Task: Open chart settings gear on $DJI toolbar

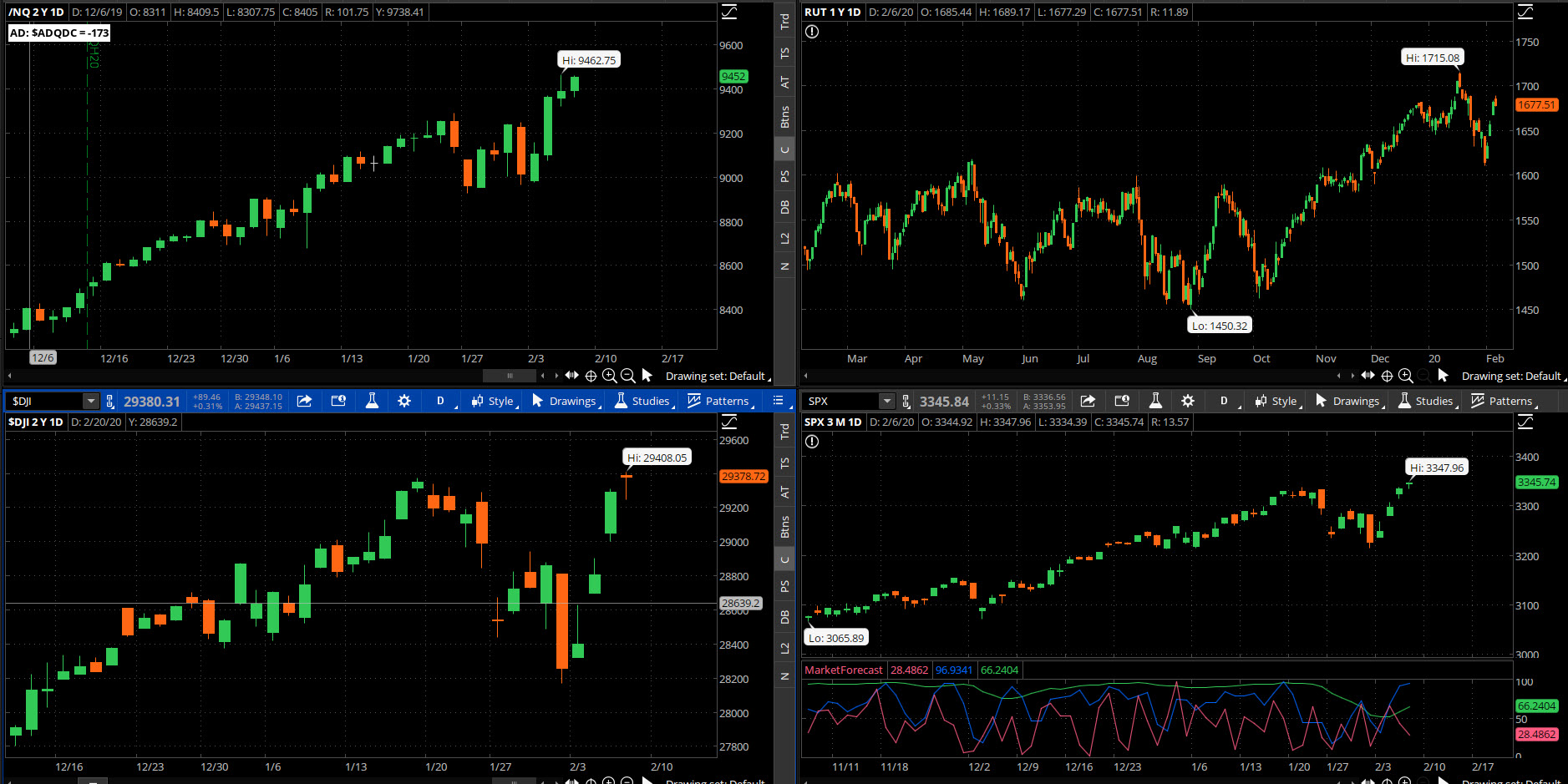Action: pos(404,401)
